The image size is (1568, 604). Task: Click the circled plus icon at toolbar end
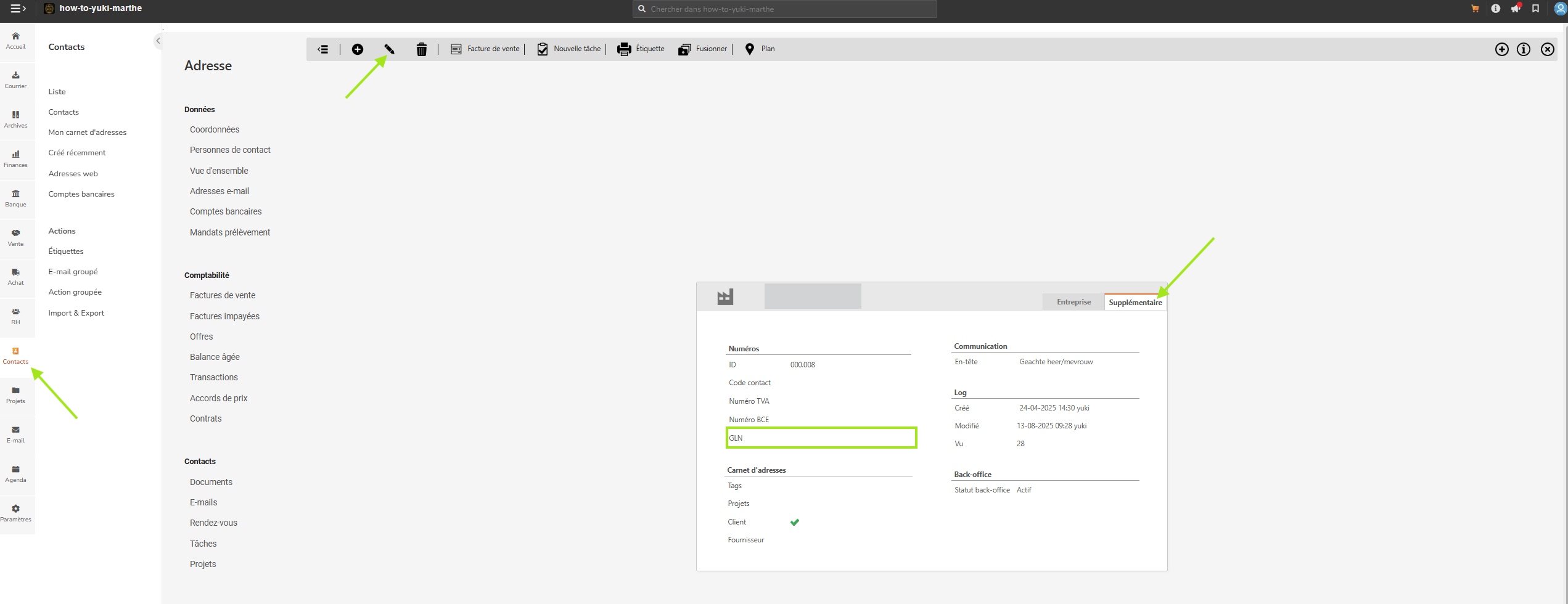point(1502,49)
